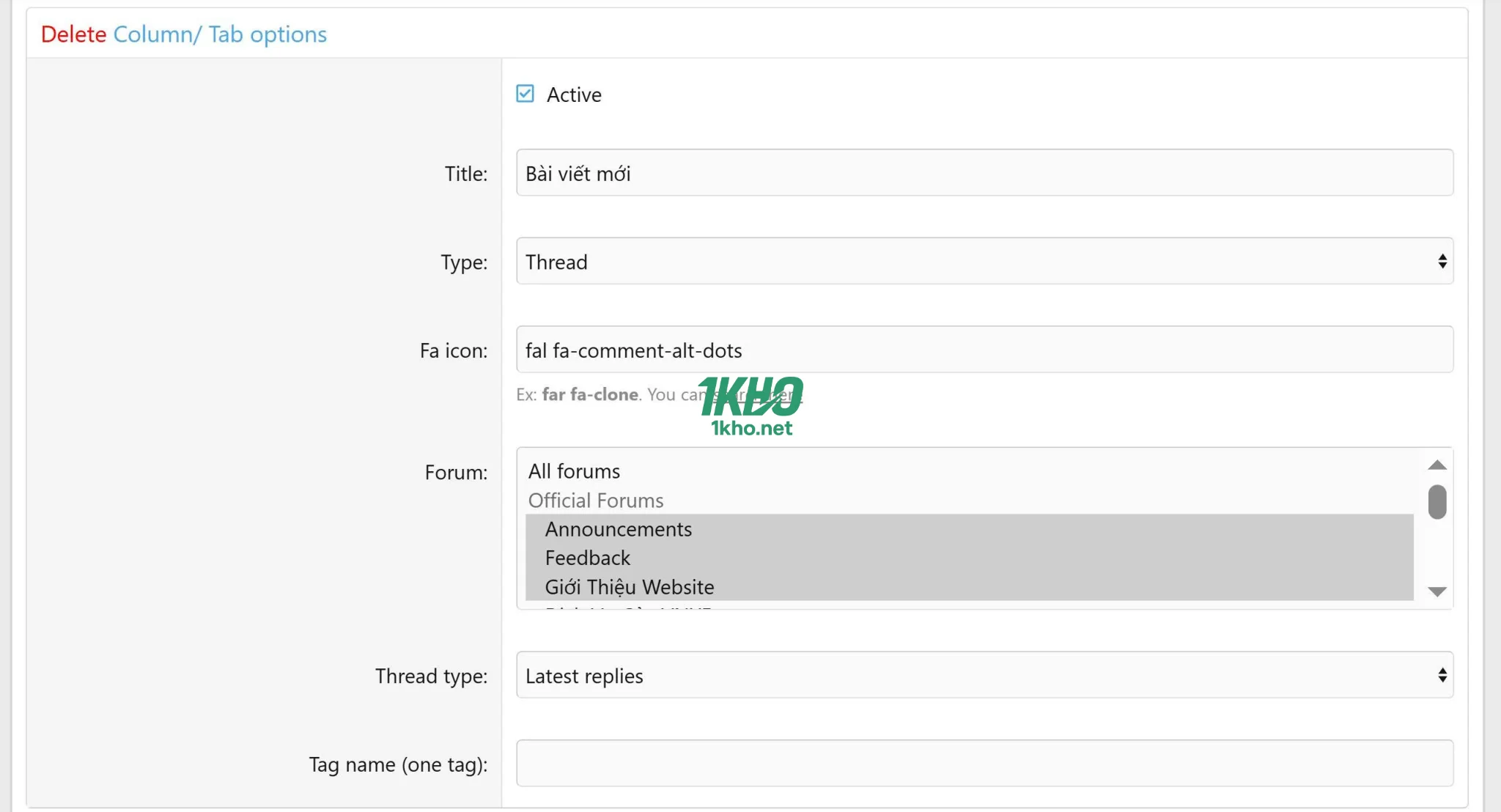Click the Tag name input field
1501x812 pixels.
(x=984, y=764)
